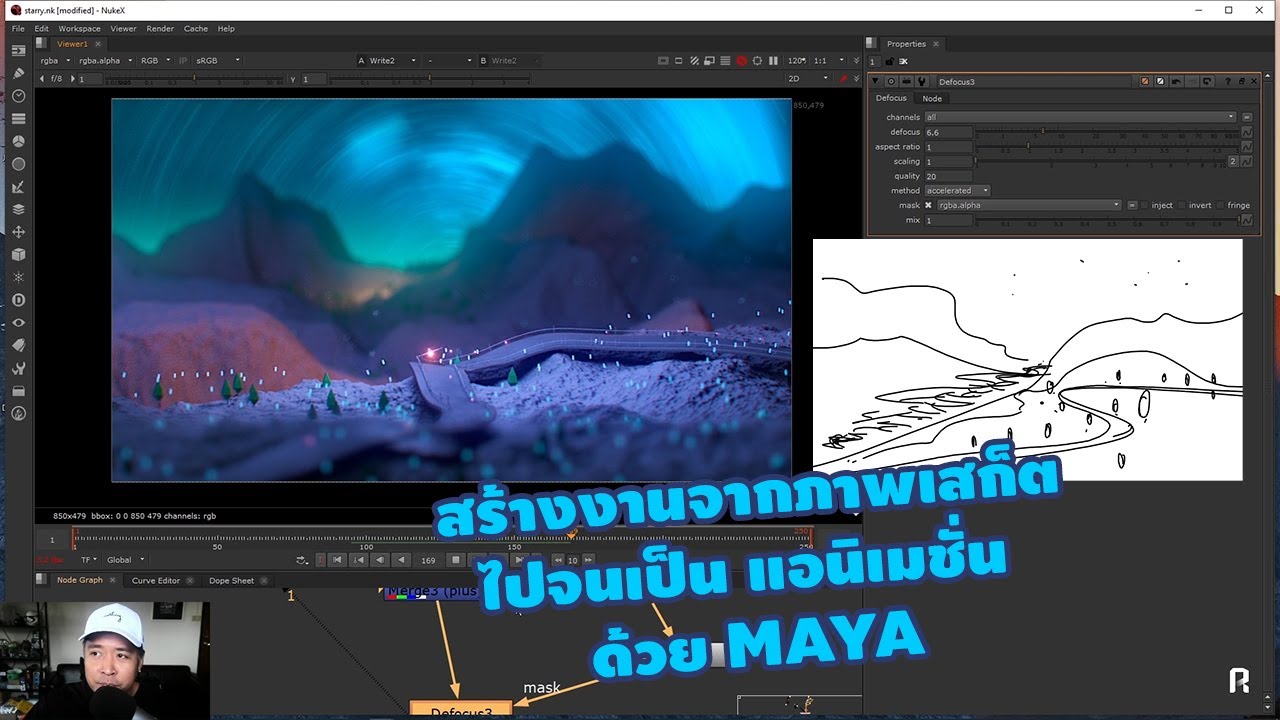Image resolution: width=1280 pixels, height=720 pixels.
Task: Open the 3D nodes cube menu
Action: tap(18, 255)
